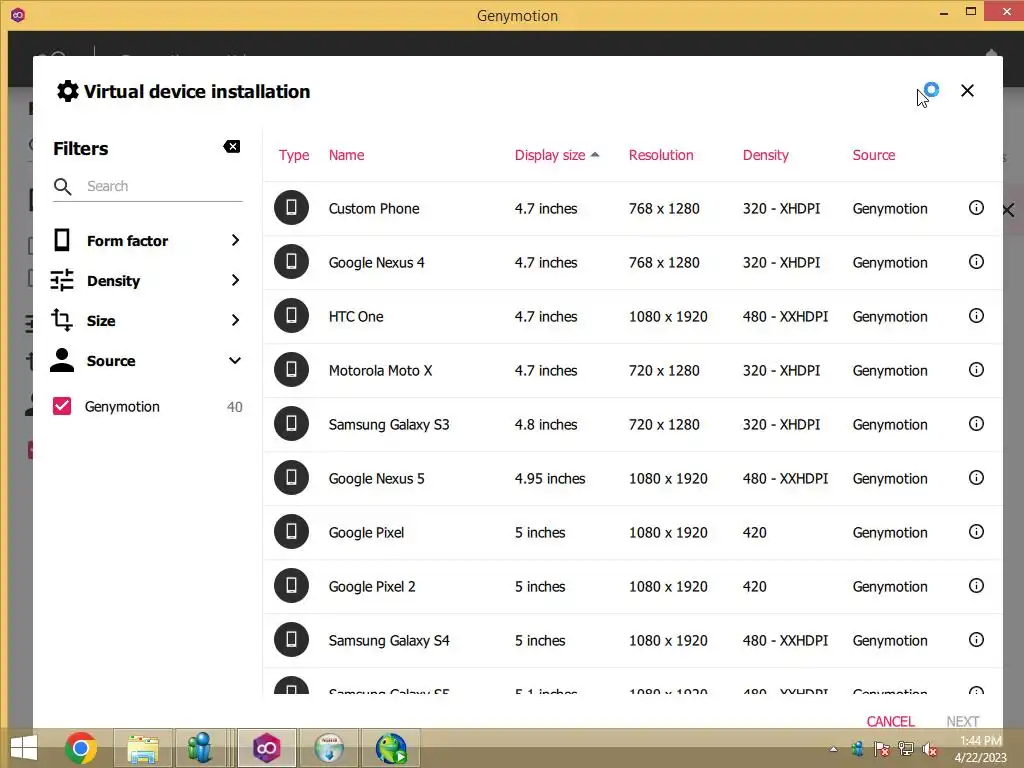Image resolution: width=1024 pixels, height=768 pixels.
Task: Click Samsung Galaxy S4 phone icon
Action: click(291, 640)
